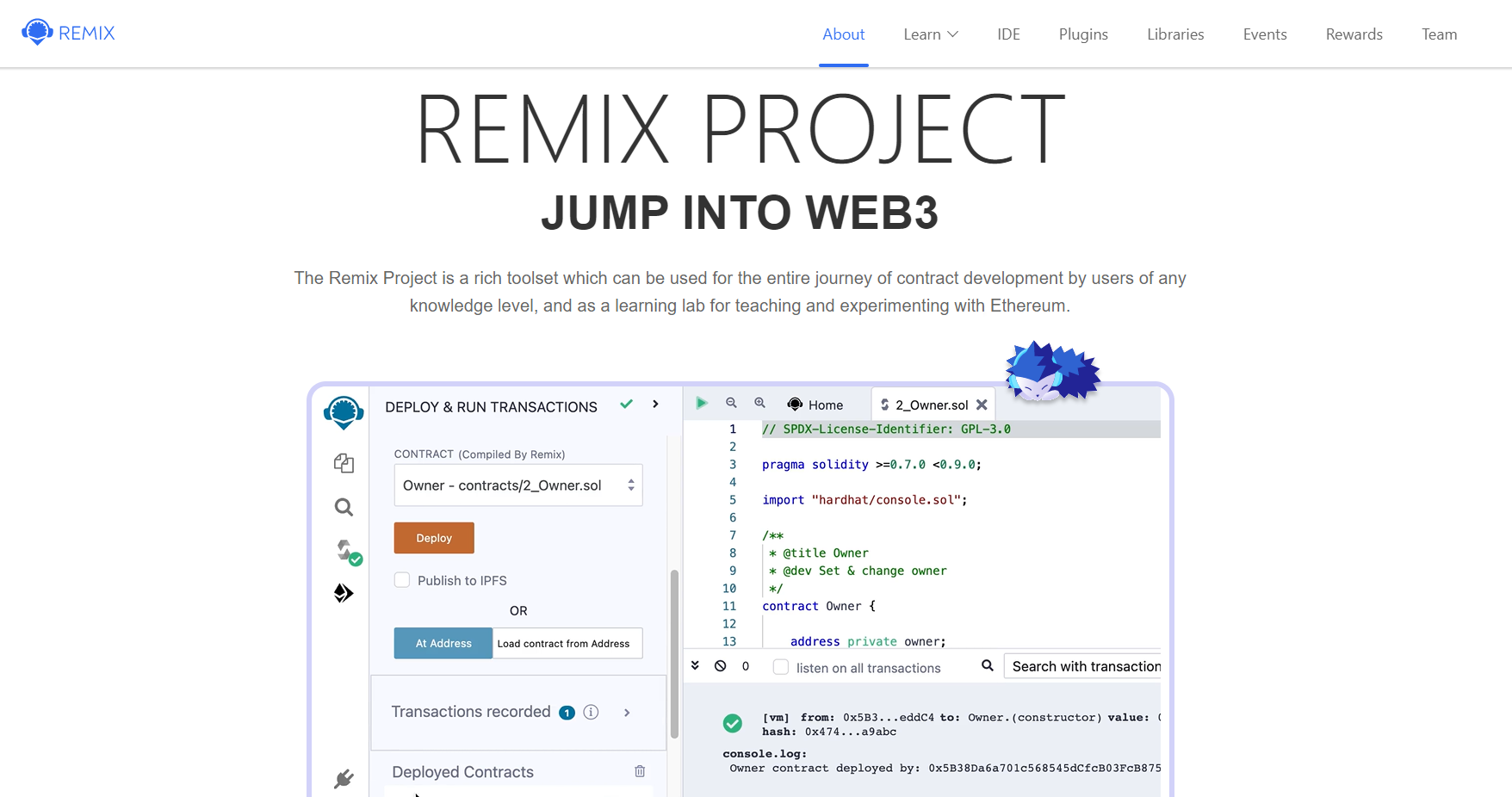Click the Remix logo in the header

point(68,33)
